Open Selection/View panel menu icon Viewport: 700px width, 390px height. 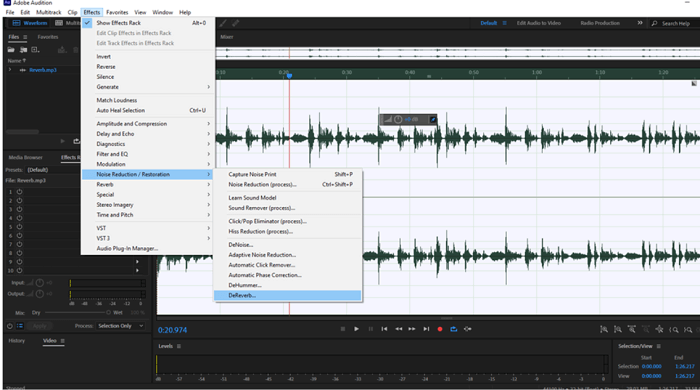point(658,346)
